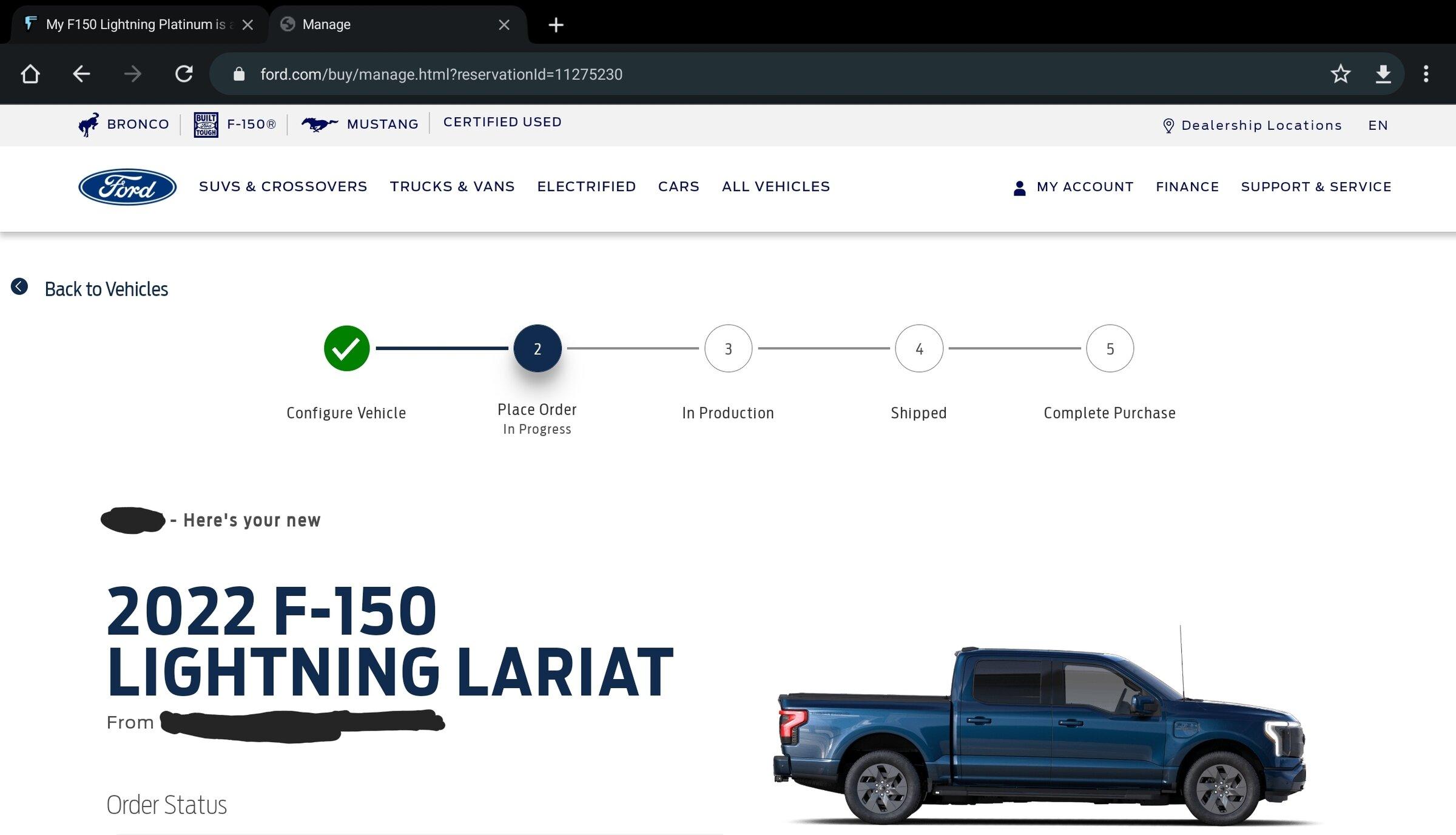
Task: Close the Manage tab
Action: tap(504, 25)
